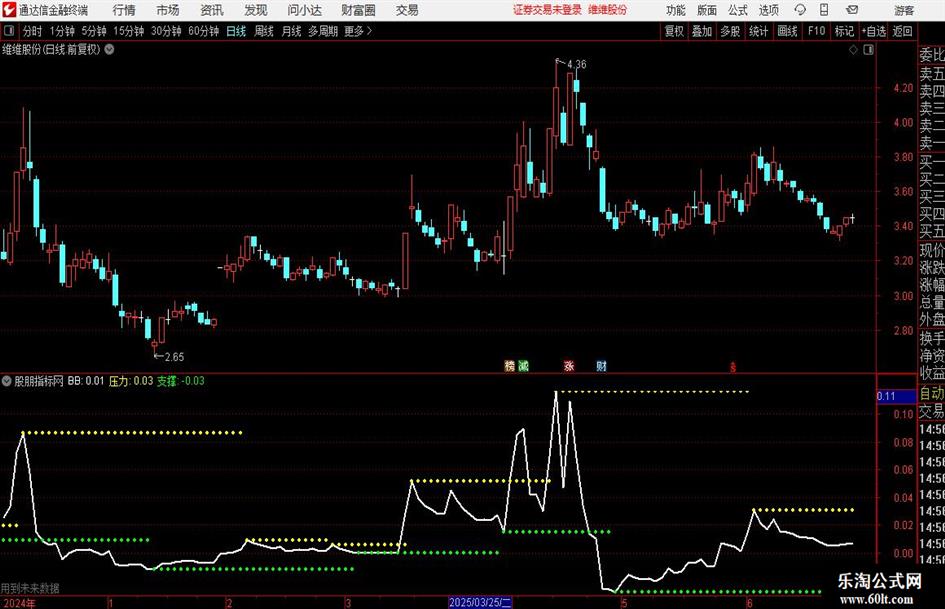Switch to 30分钟 period

point(166,31)
